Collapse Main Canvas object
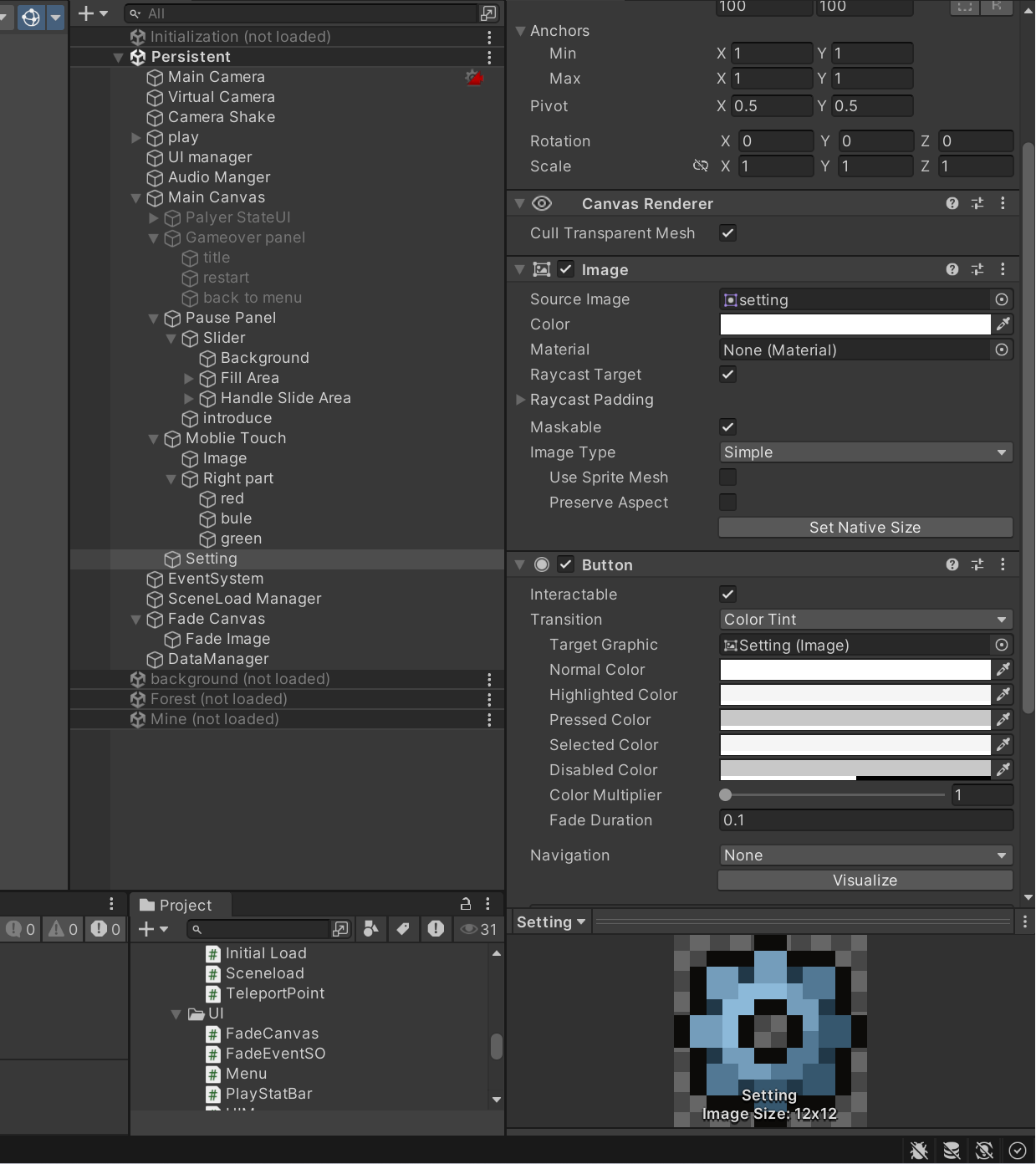 pos(136,198)
